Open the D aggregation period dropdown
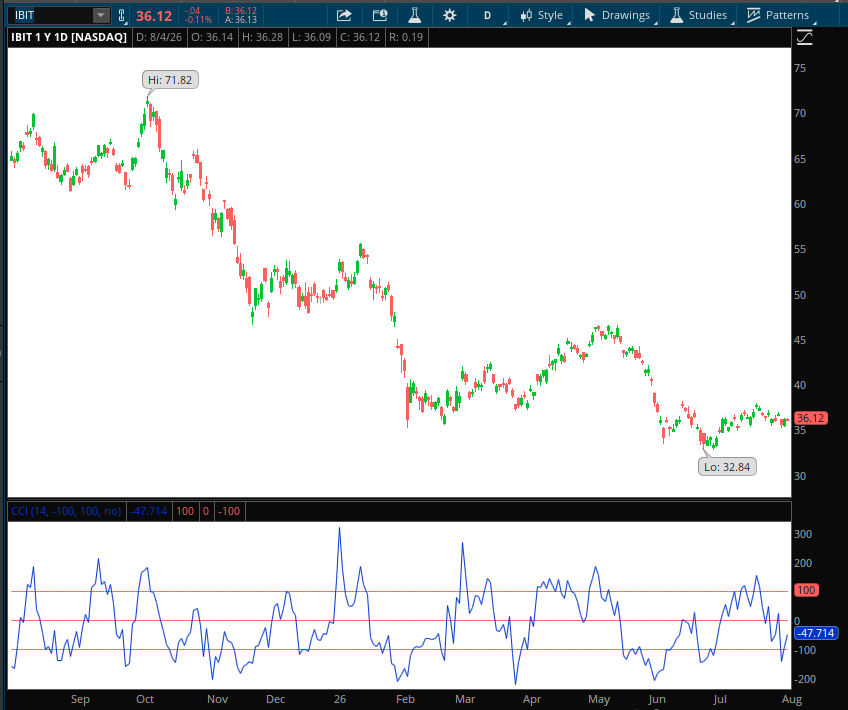The width and height of the screenshot is (848, 710). pos(488,15)
